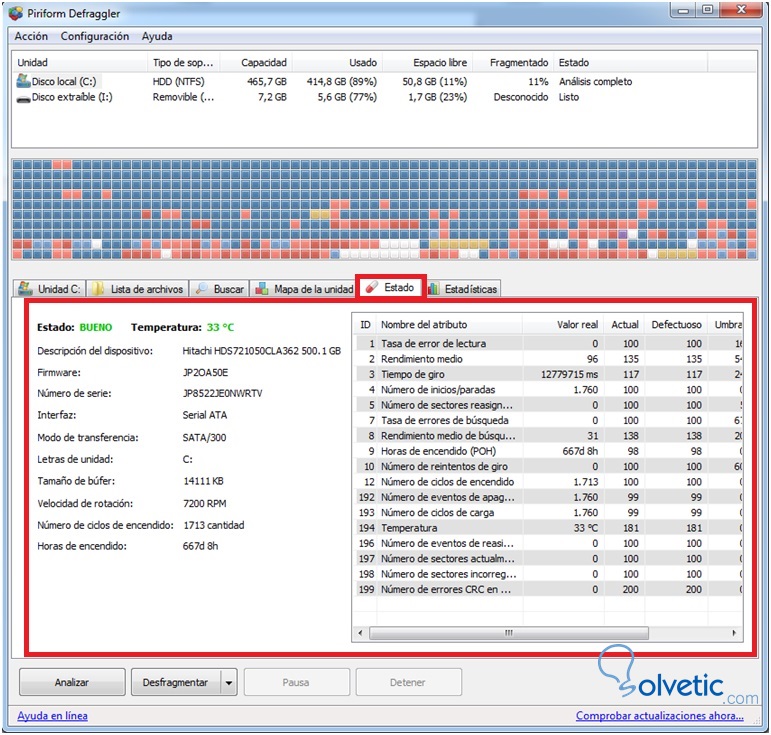This screenshot has height=735, width=771.
Task: Select the Estado tab
Action: (391, 287)
